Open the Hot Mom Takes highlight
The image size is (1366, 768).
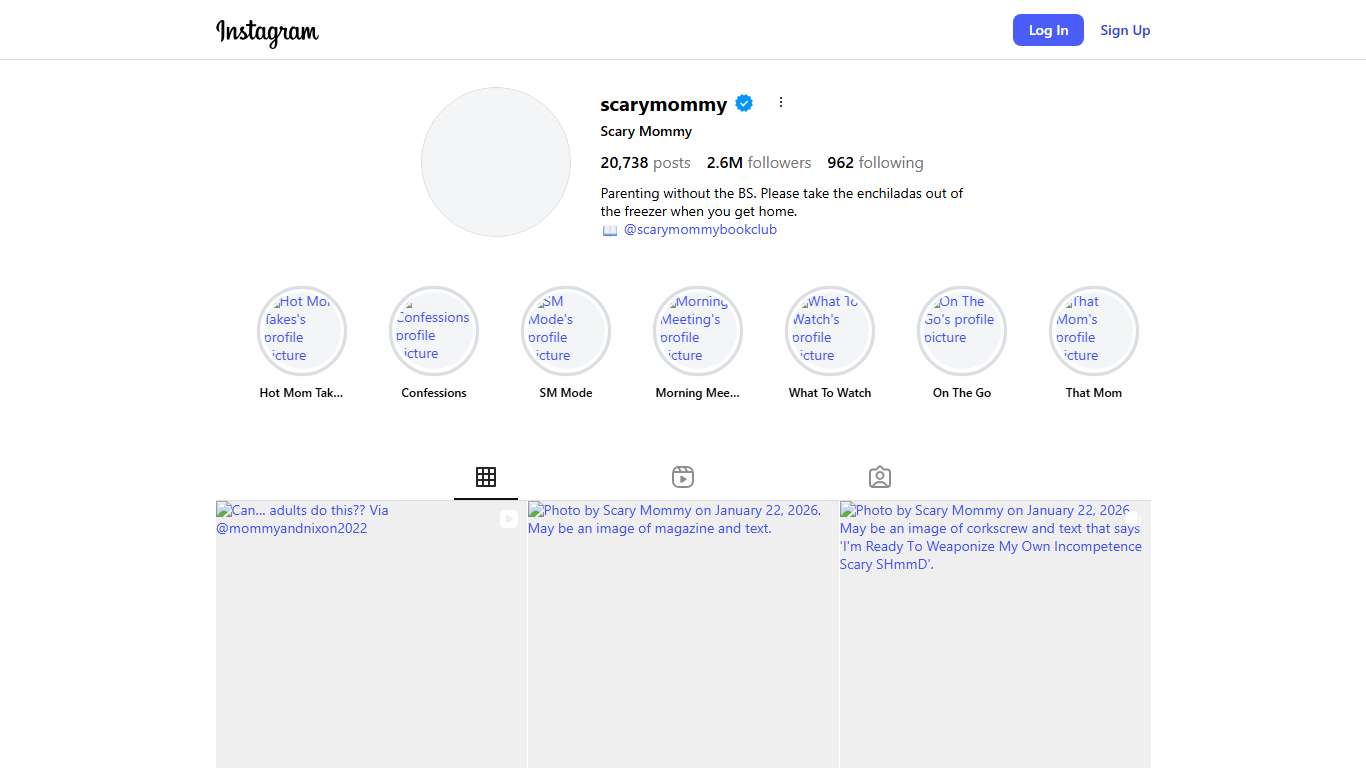pos(302,331)
